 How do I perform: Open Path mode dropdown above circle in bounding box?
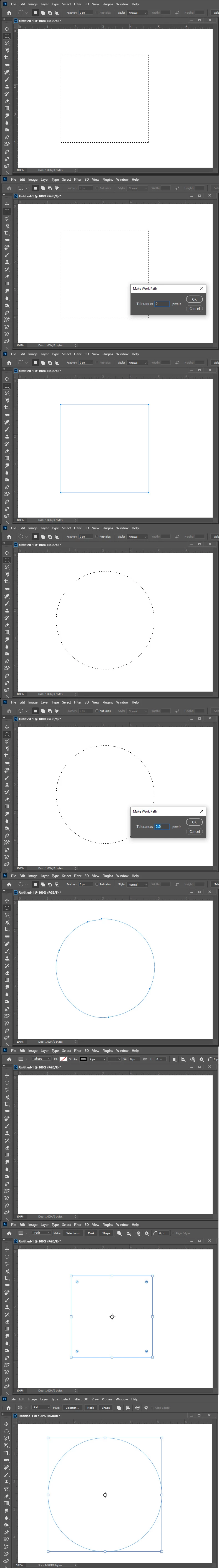(41, 1407)
